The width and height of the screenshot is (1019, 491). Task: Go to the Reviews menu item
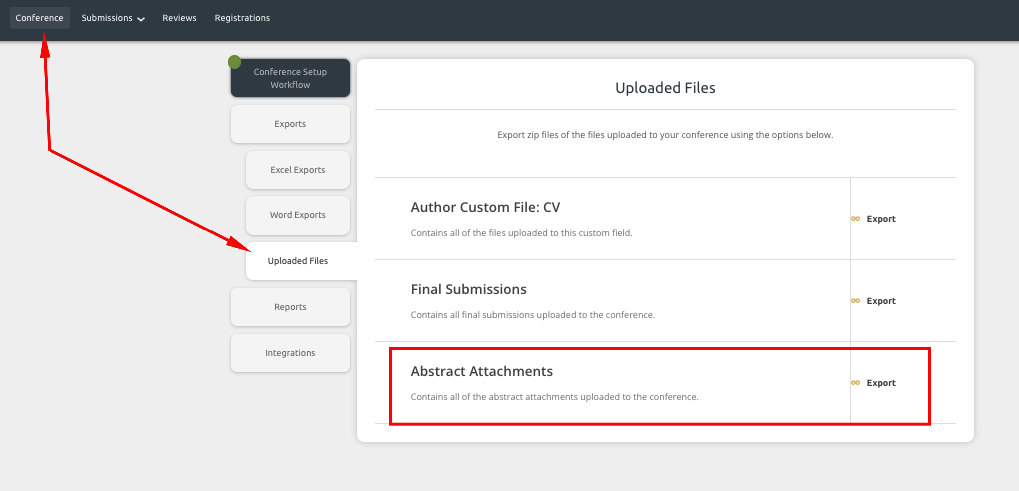tap(179, 18)
